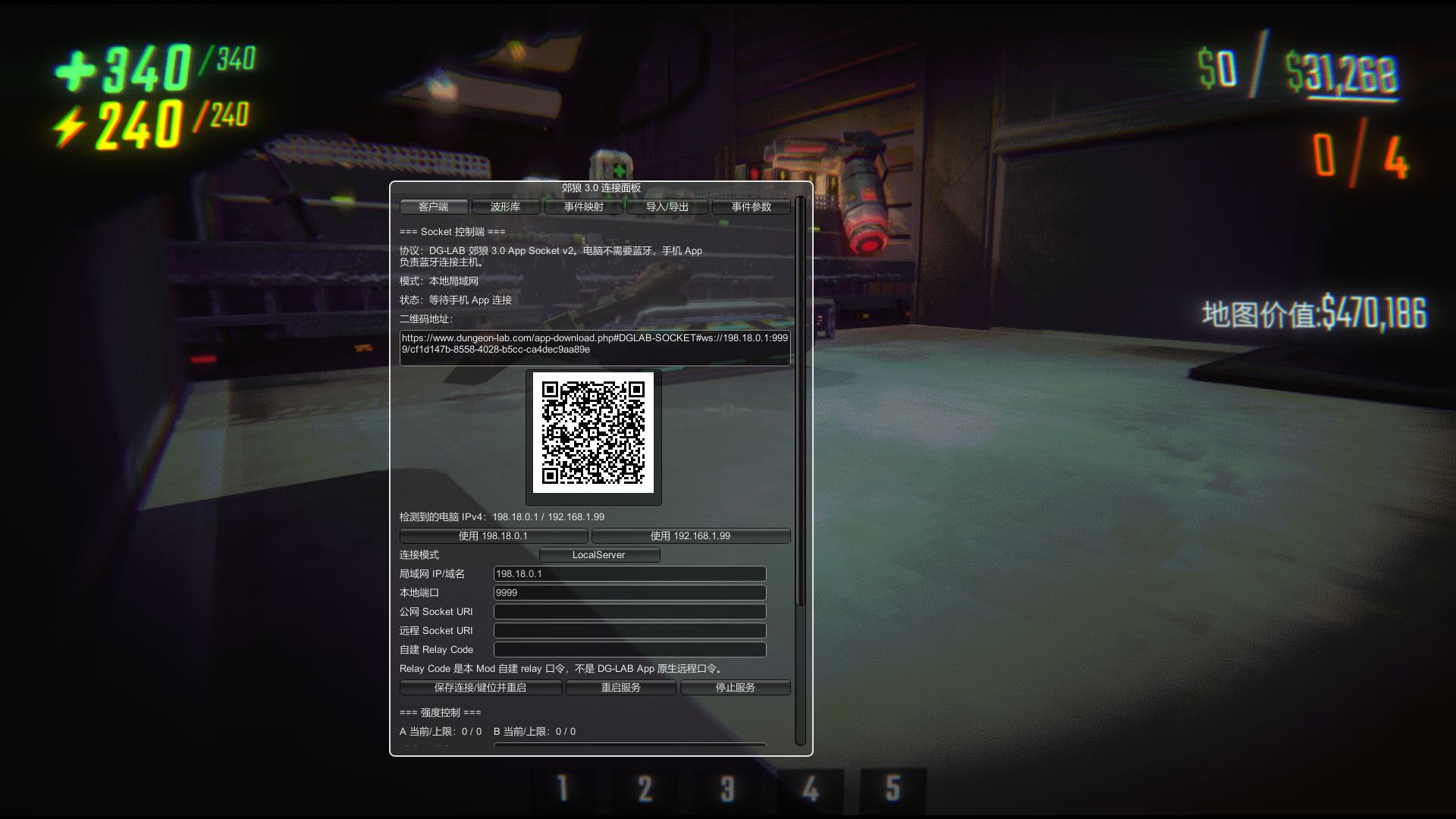1456x819 pixels.
Task: Switch to the 客户端 tab
Action: 433,207
